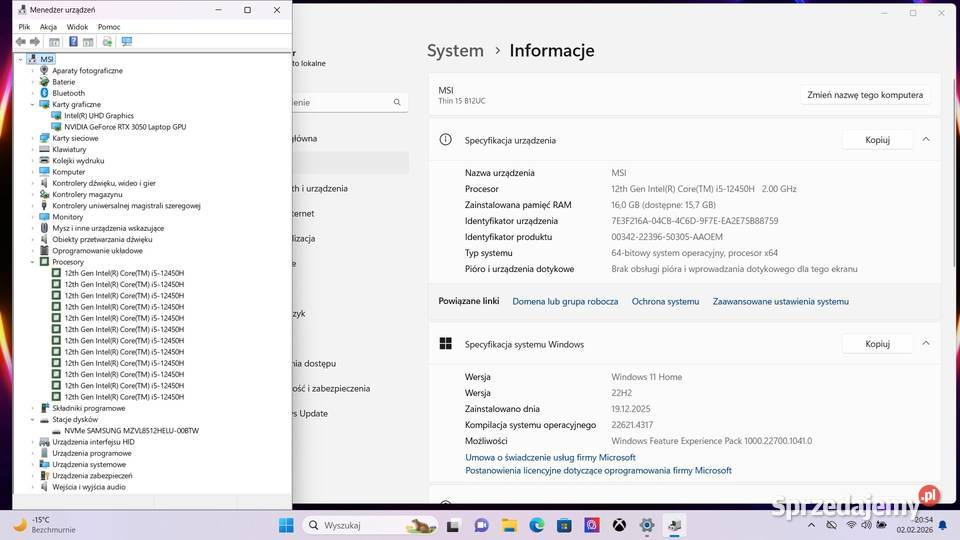Screen dimensions: 960x540
Task: Click the info icon beside Specyfikacja urządzenia
Action: (x=446, y=140)
